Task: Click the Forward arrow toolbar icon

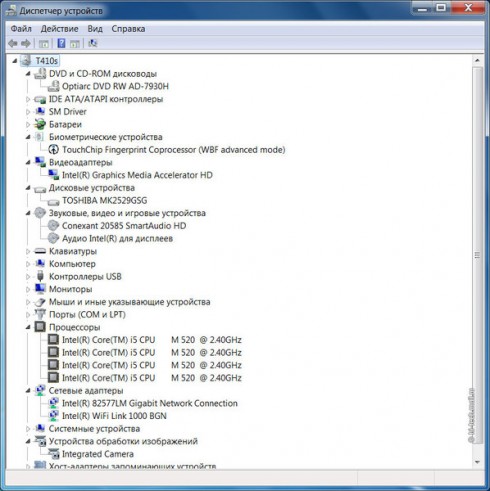Action: point(26,43)
